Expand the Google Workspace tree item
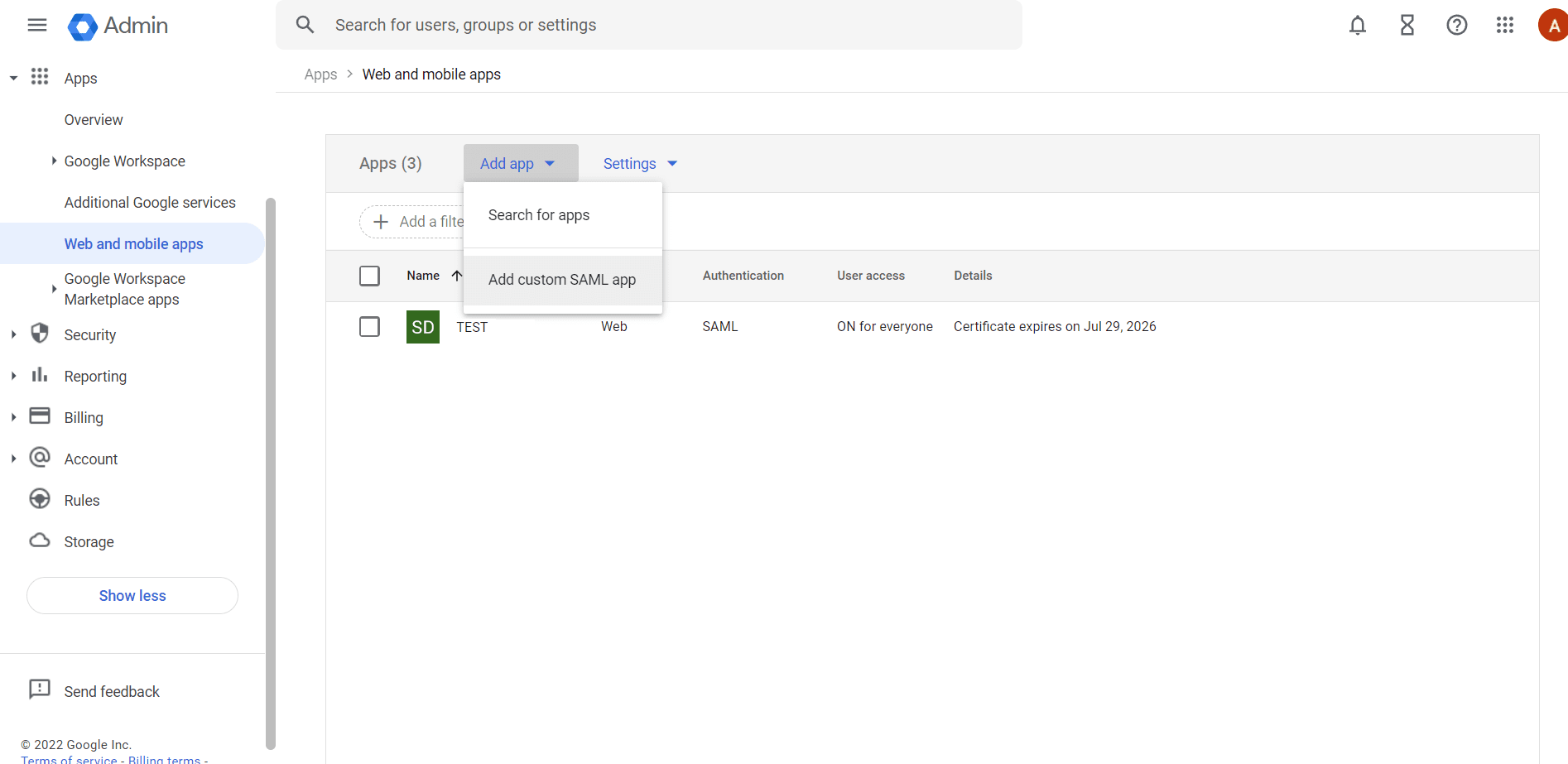The width and height of the screenshot is (1568, 764). (x=54, y=161)
